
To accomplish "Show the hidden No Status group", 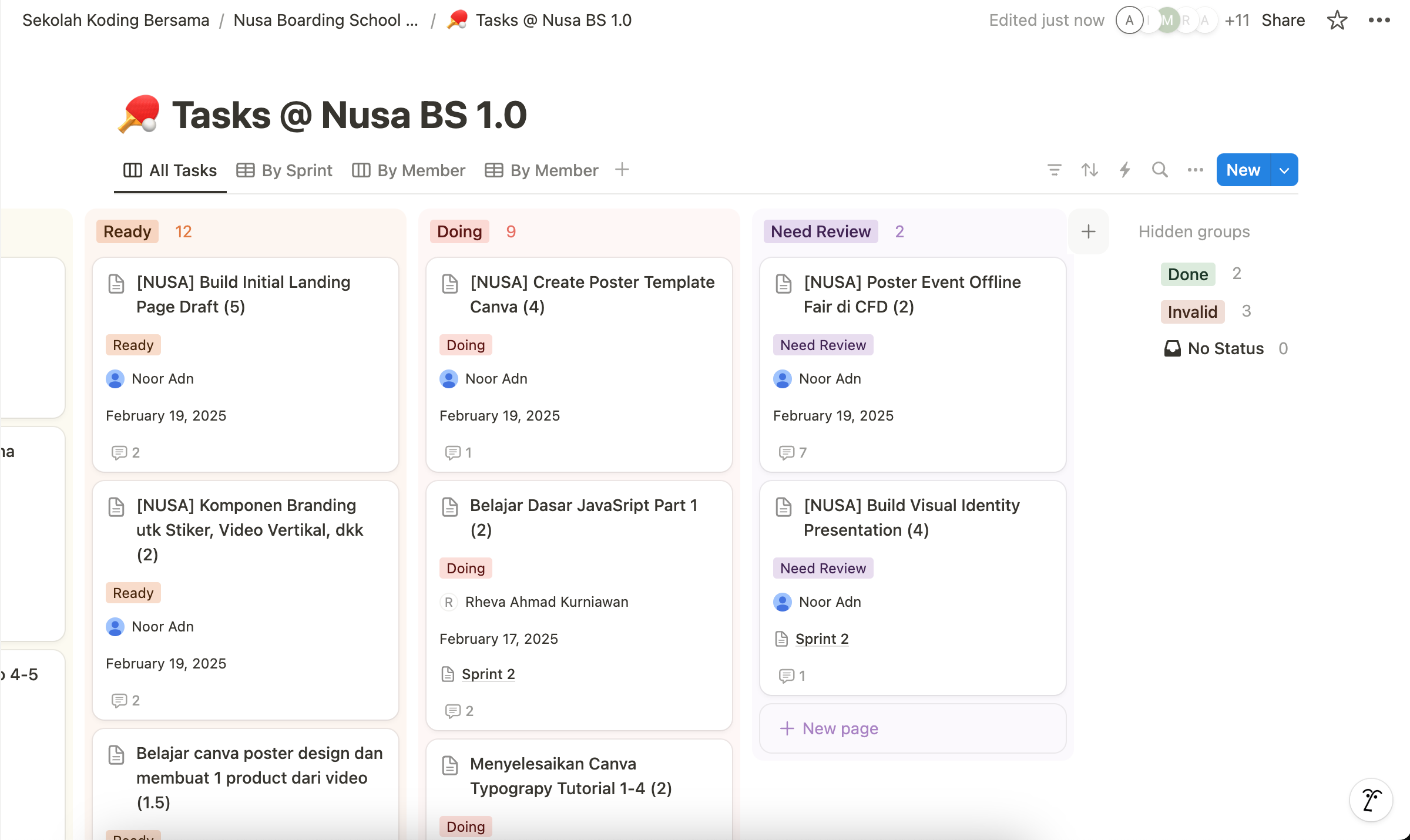I will (x=1225, y=349).
